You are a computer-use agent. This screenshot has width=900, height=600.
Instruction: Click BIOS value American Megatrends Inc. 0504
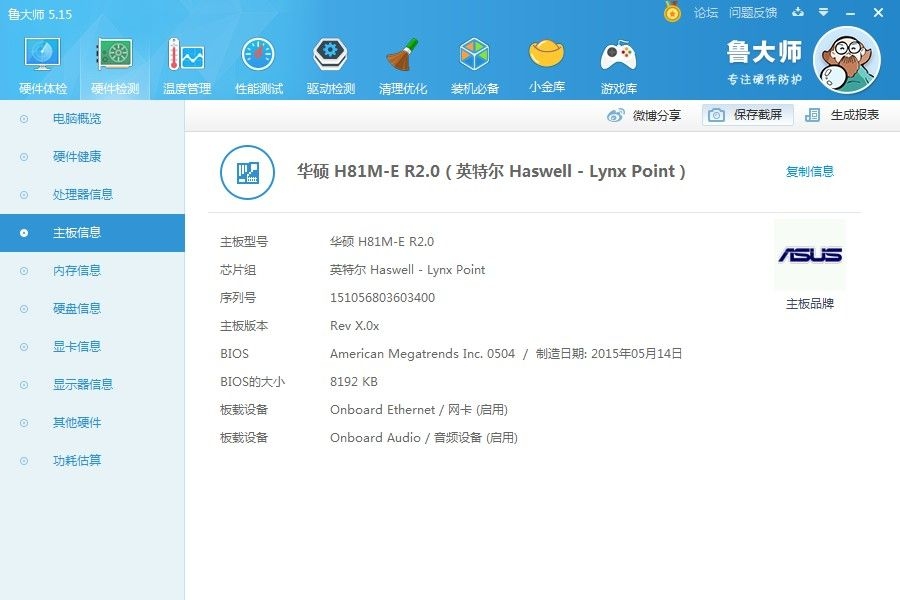422,354
